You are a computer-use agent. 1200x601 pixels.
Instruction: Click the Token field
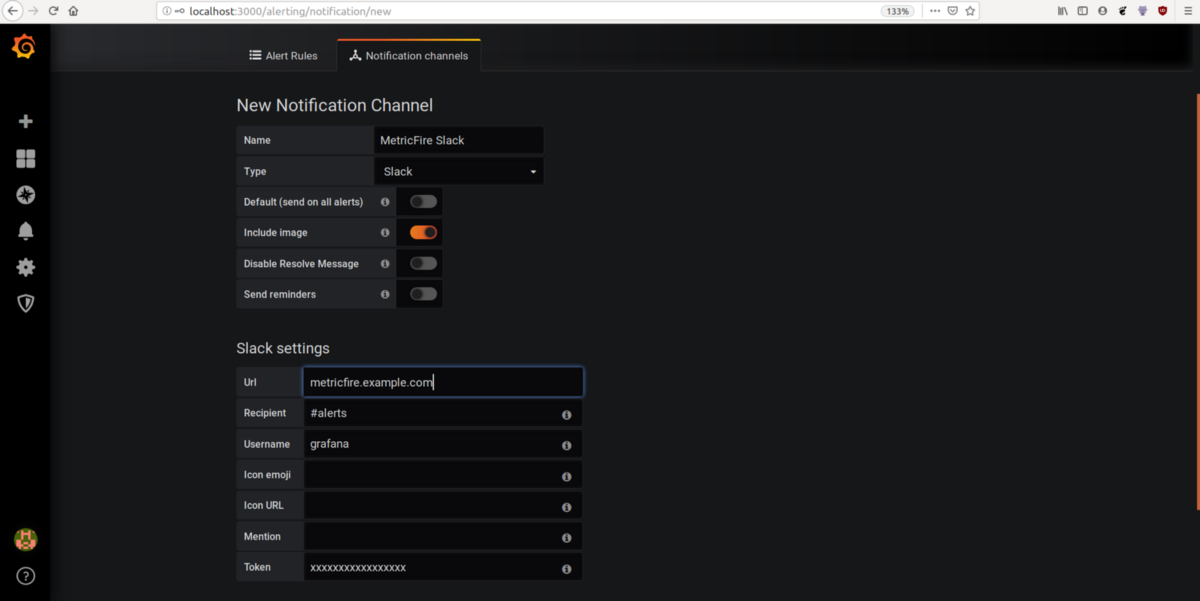point(443,568)
